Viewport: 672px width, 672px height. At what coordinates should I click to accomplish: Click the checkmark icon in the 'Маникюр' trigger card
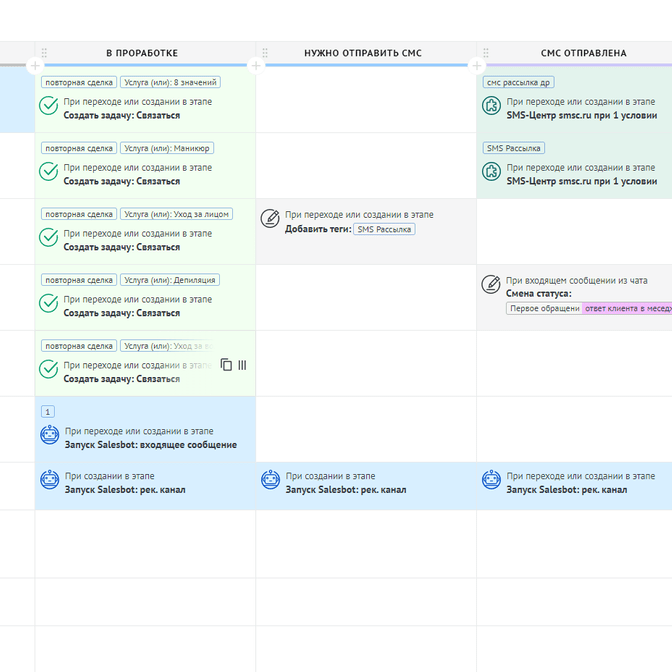[x=48, y=171]
